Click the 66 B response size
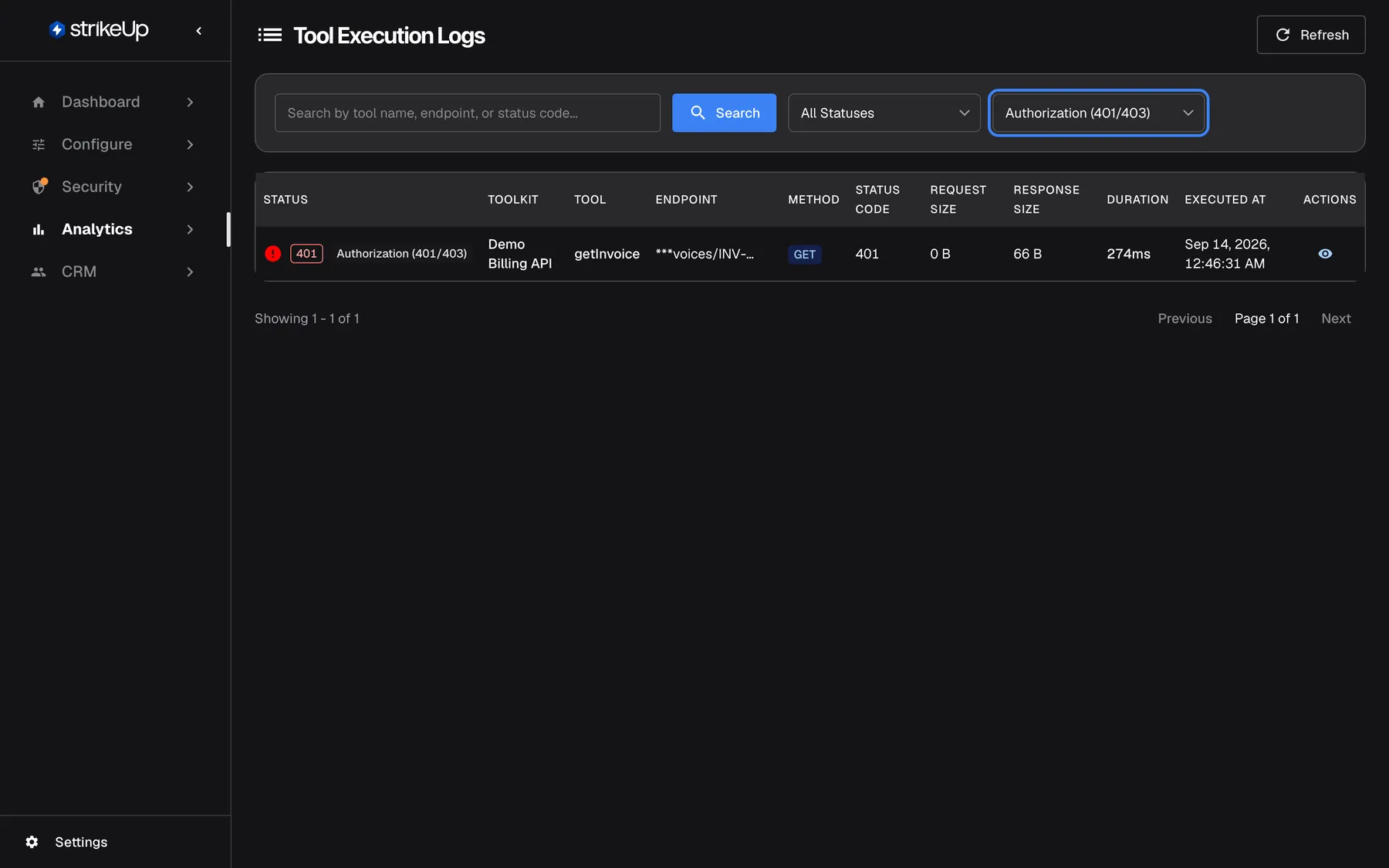1389x868 pixels. click(1027, 254)
